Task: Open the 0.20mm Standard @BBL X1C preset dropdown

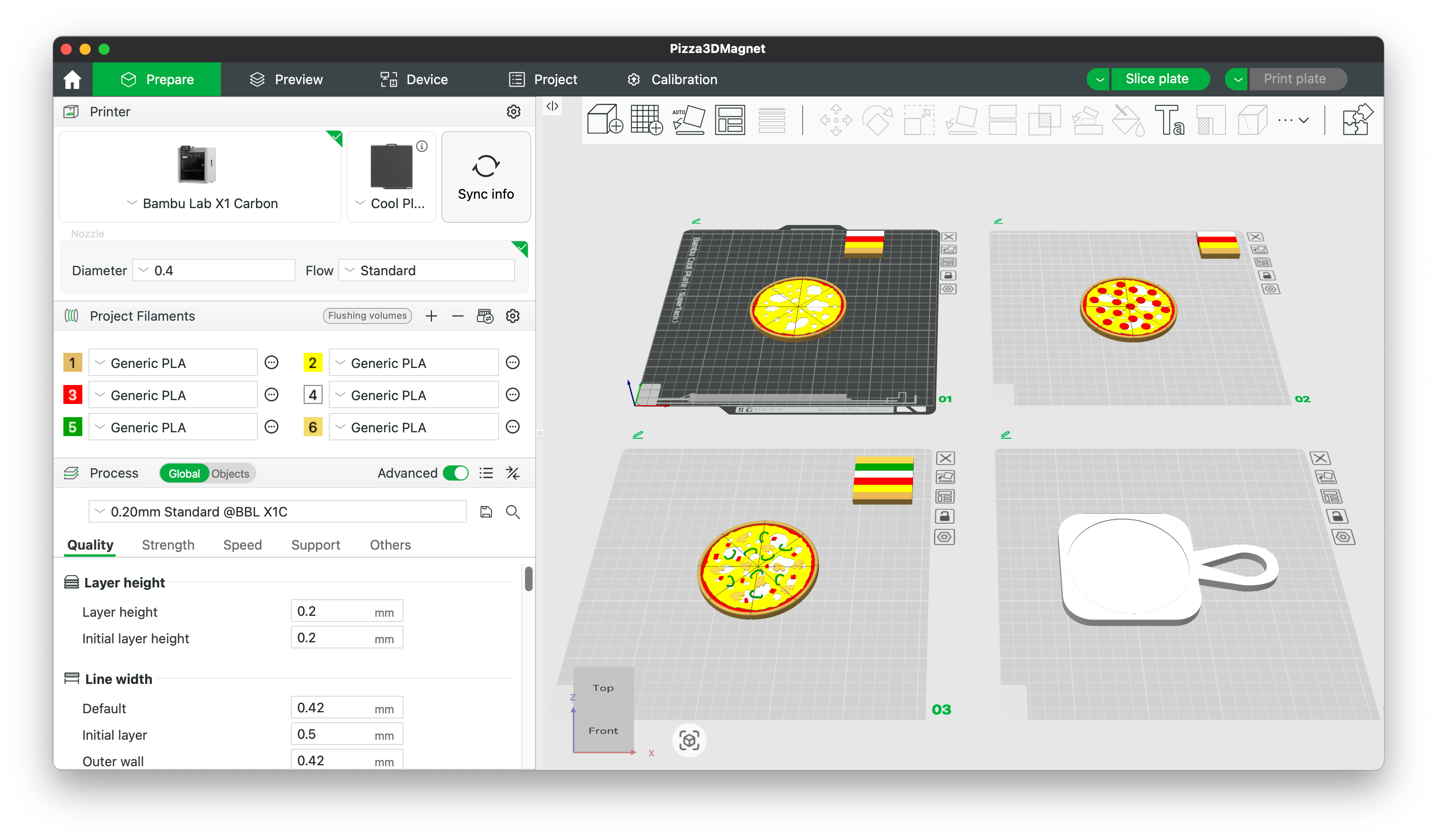Action: coord(277,512)
